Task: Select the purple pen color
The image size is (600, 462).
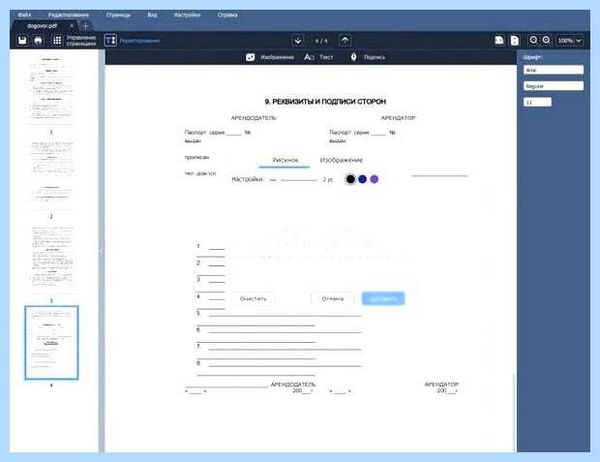Action: [374, 179]
